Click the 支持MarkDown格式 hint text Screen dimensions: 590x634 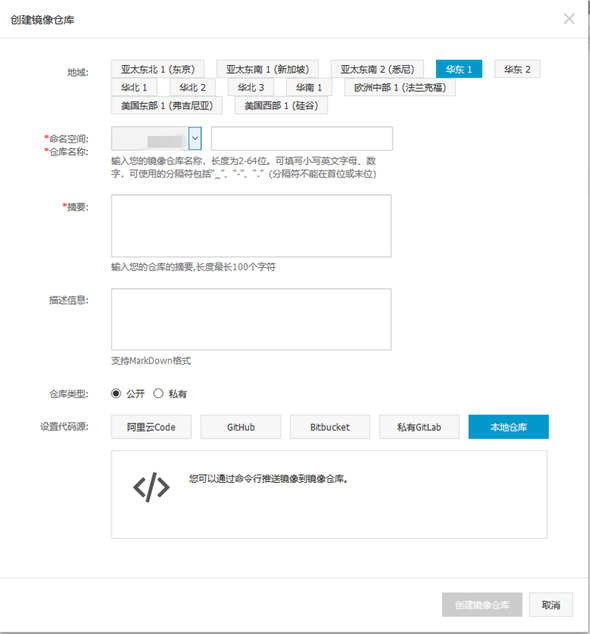tap(151, 361)
